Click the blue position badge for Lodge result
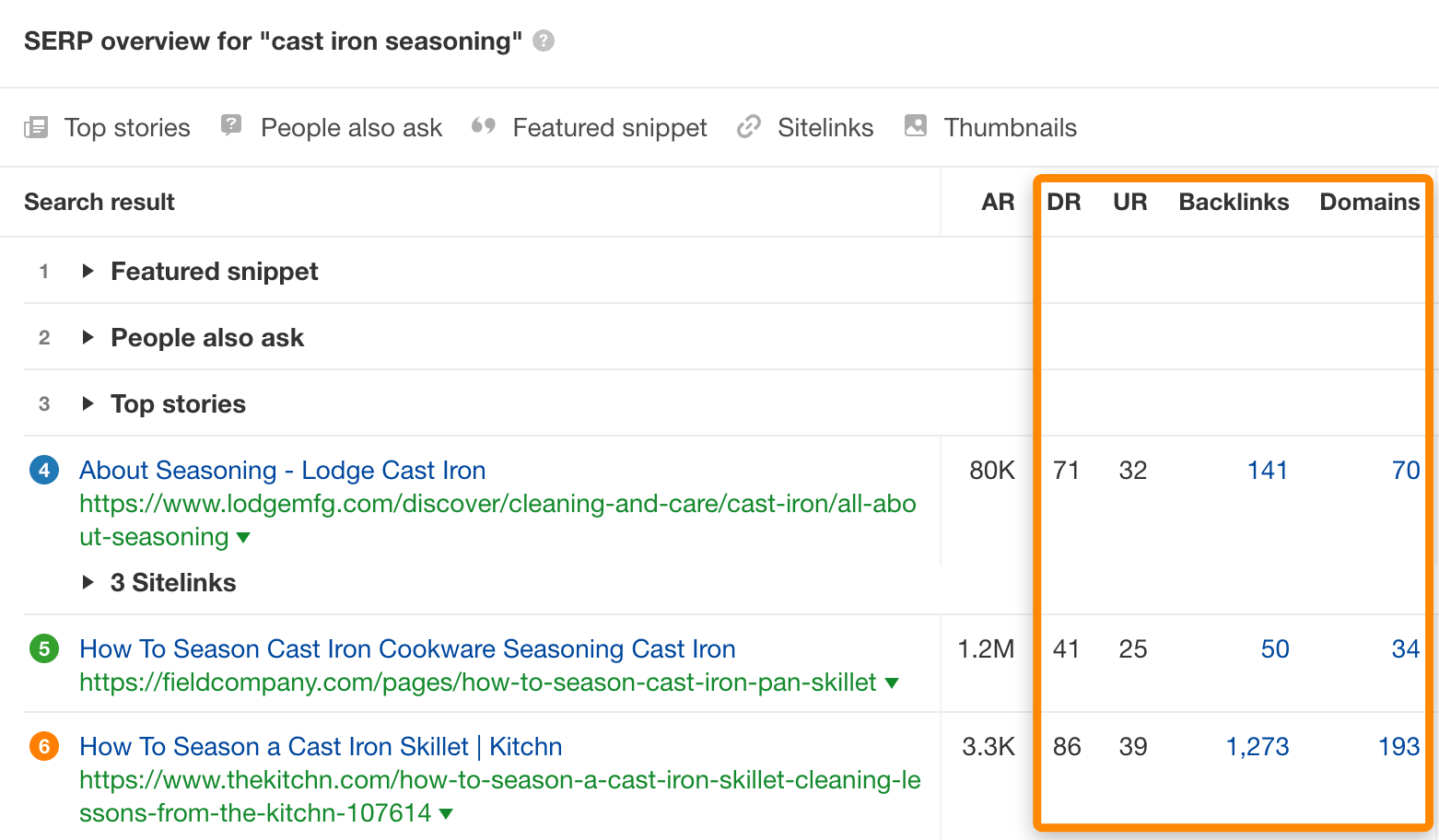Image resolution: width=1439 pixels, height=840 pixels. pyautogui.click(x=43, y=470)
